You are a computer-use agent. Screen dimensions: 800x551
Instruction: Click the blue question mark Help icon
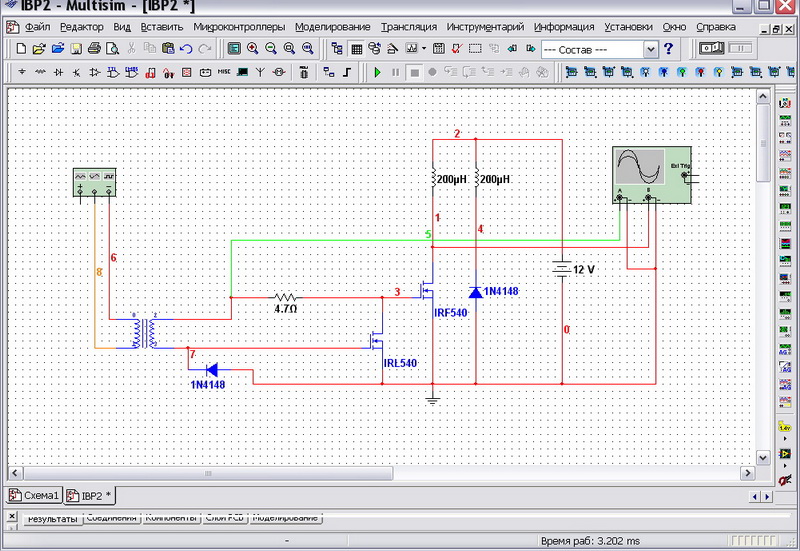click(668, 48)
